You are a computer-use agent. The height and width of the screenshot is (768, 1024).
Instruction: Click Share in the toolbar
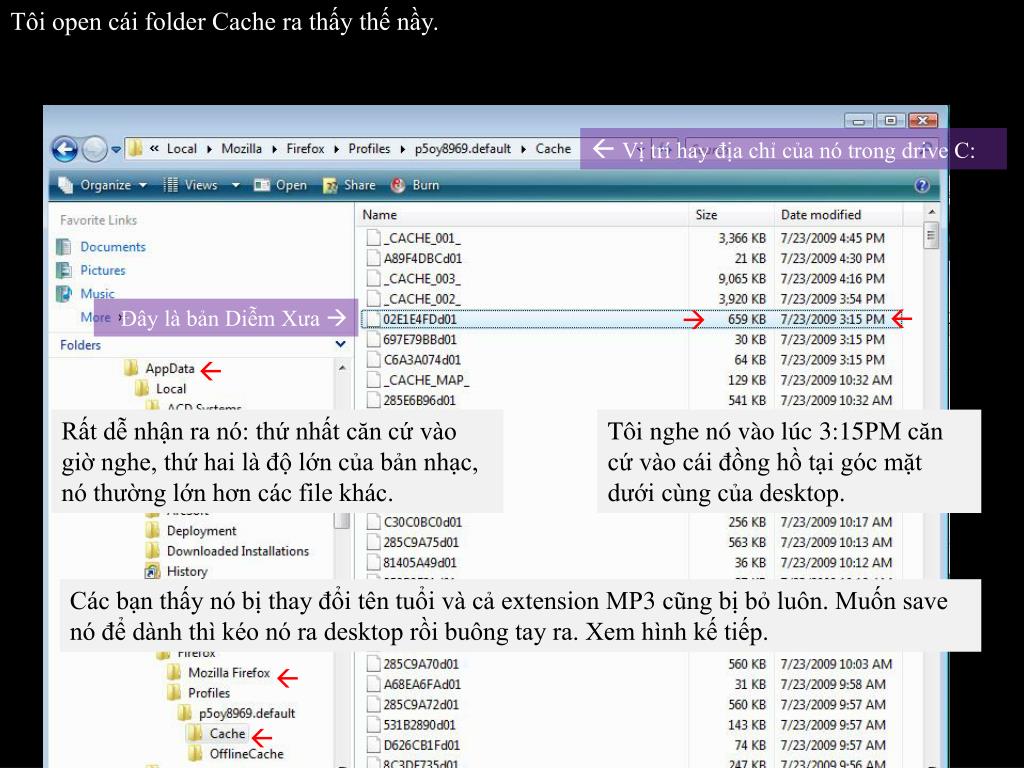349,185
